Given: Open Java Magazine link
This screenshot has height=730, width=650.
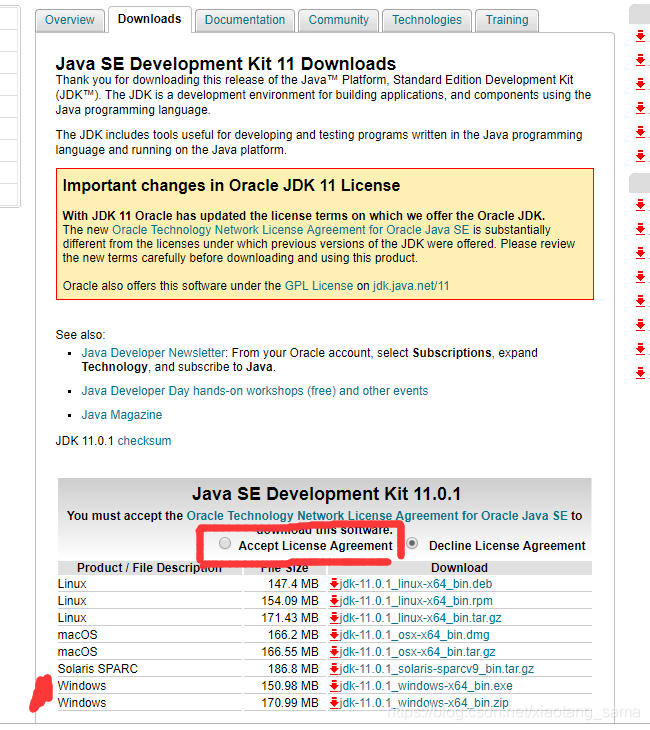Looking at the screenshot, I should click(x=122, y=415).
